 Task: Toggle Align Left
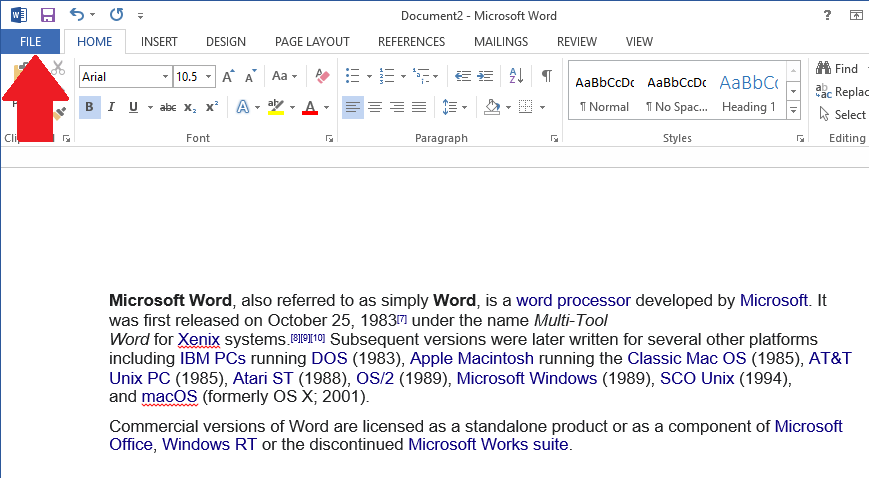point(352,107)
